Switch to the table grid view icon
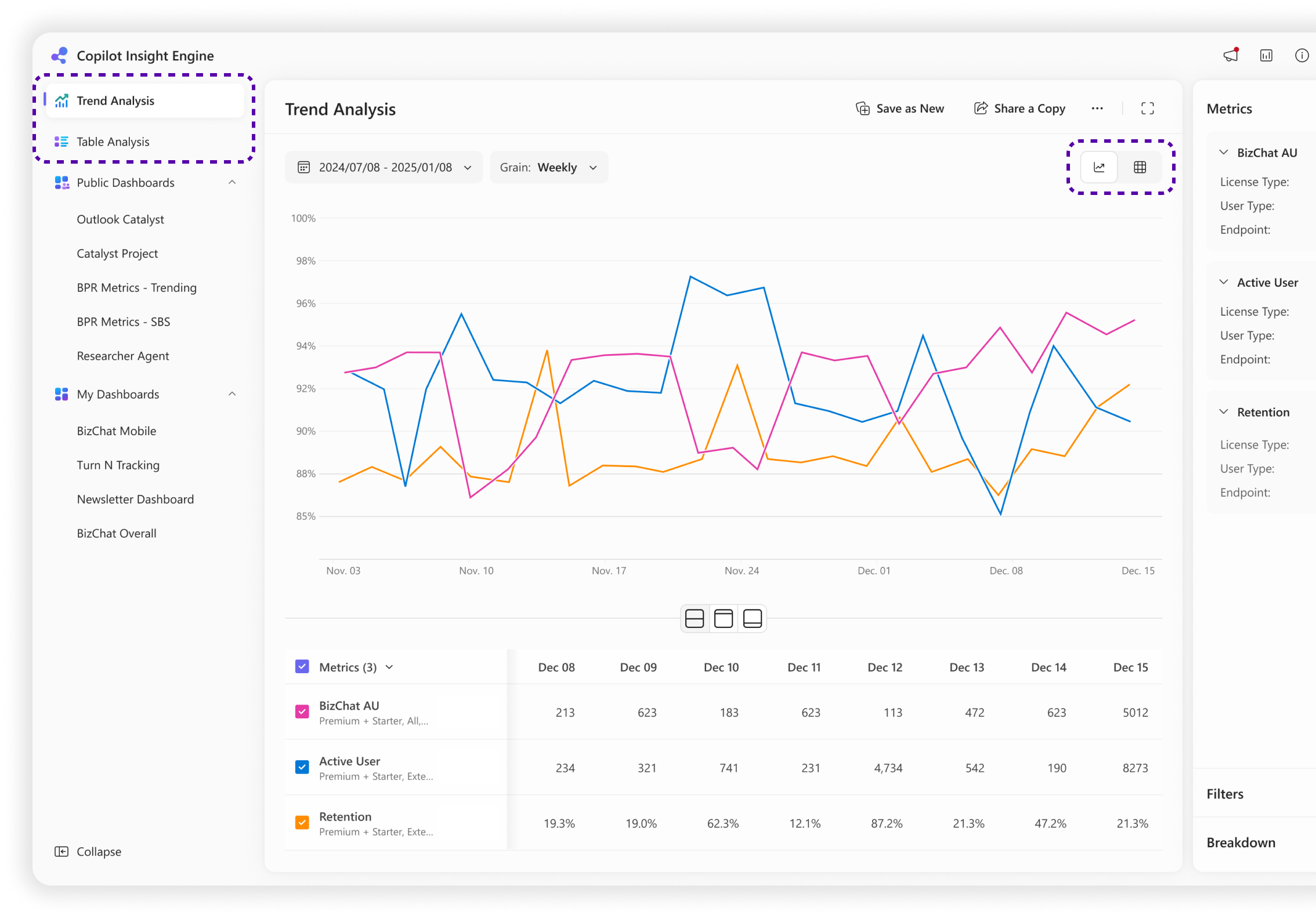The height and width of the screenshot is (918, 1316). pos(1140,167)
